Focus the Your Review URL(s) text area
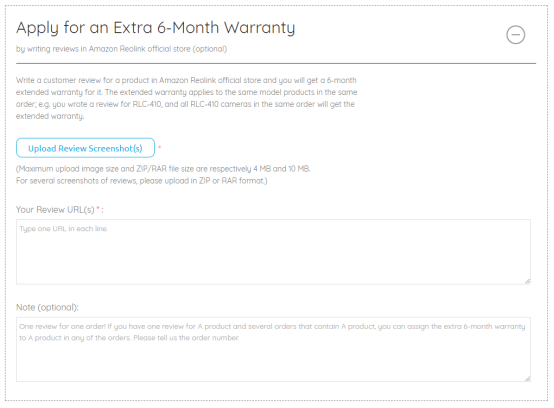The height and width of the screenshot is (408, 554). pos(273,252)
